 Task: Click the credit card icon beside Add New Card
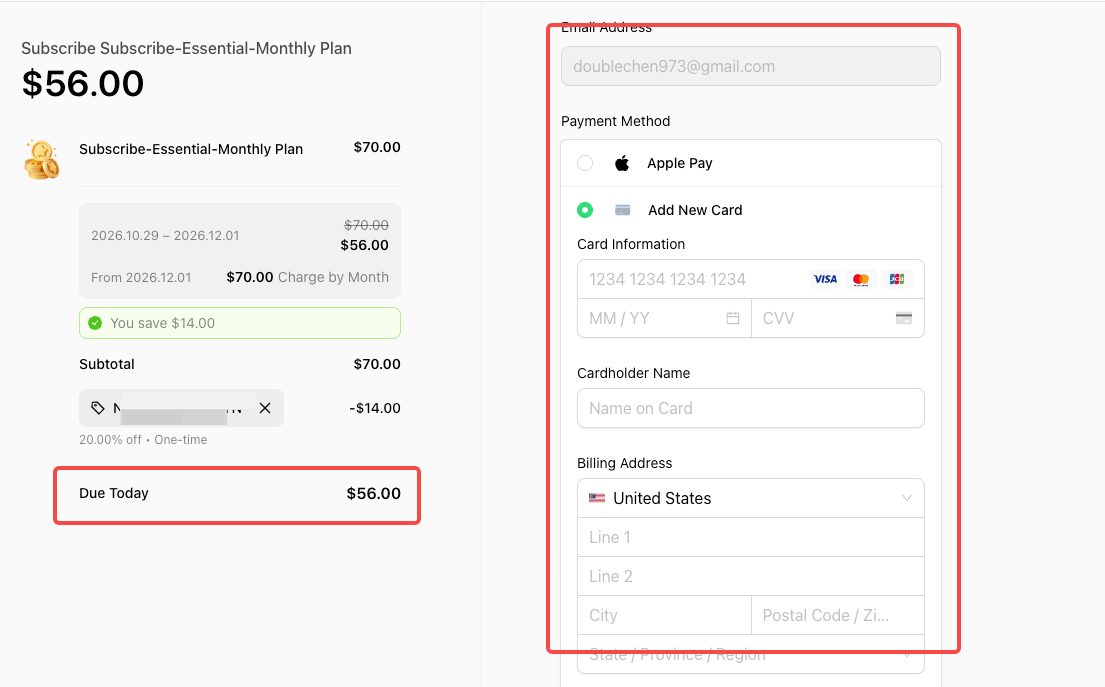(x=622, y=210)
